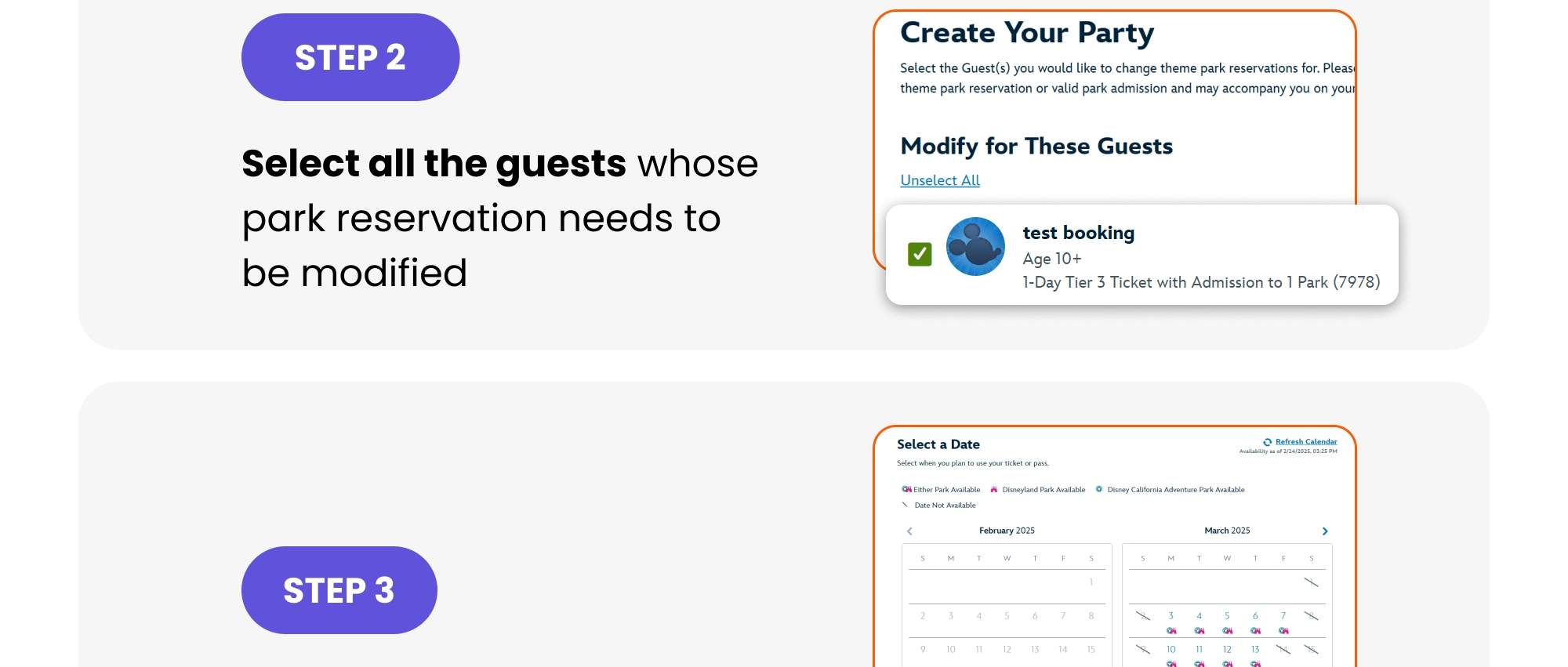This screenshot has width=1568, height=667.
Task: Select March 11 on the calendar
Action: (1199, 649)
